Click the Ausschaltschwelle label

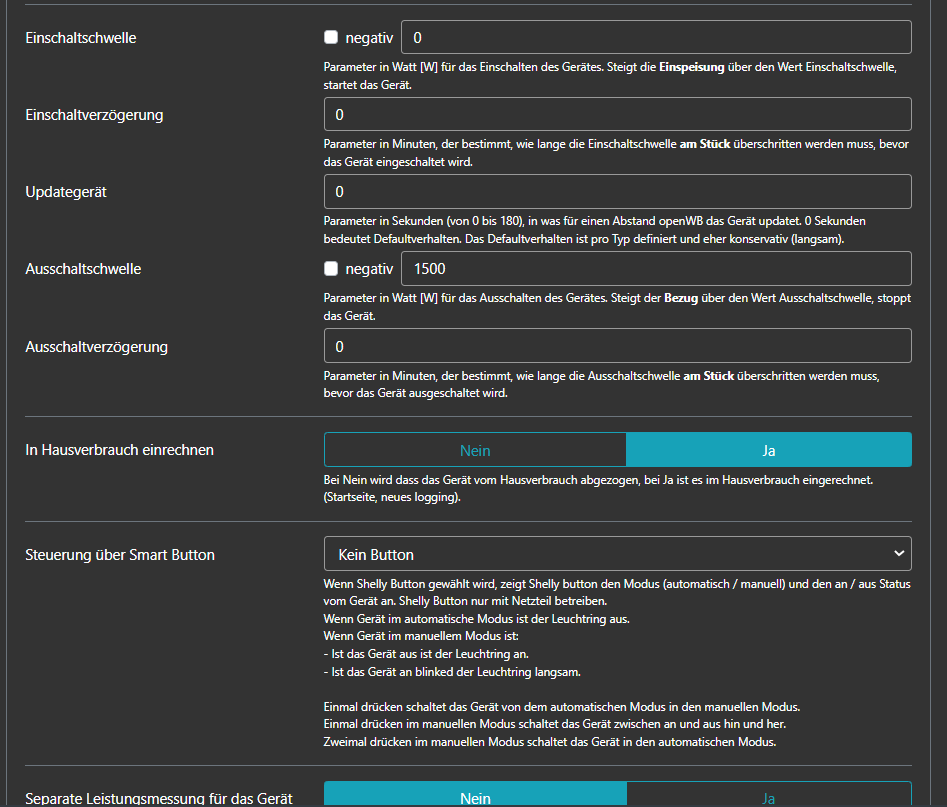point(83,269)
